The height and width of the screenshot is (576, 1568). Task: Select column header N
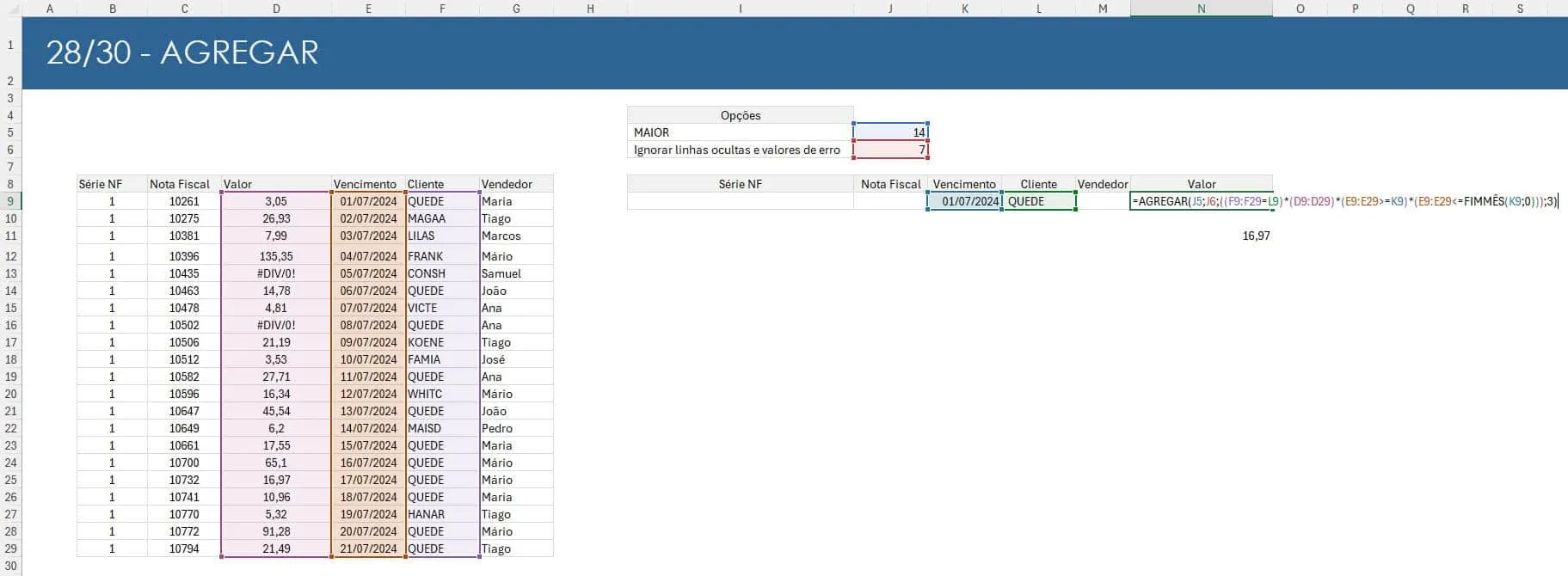[1201, 9]
